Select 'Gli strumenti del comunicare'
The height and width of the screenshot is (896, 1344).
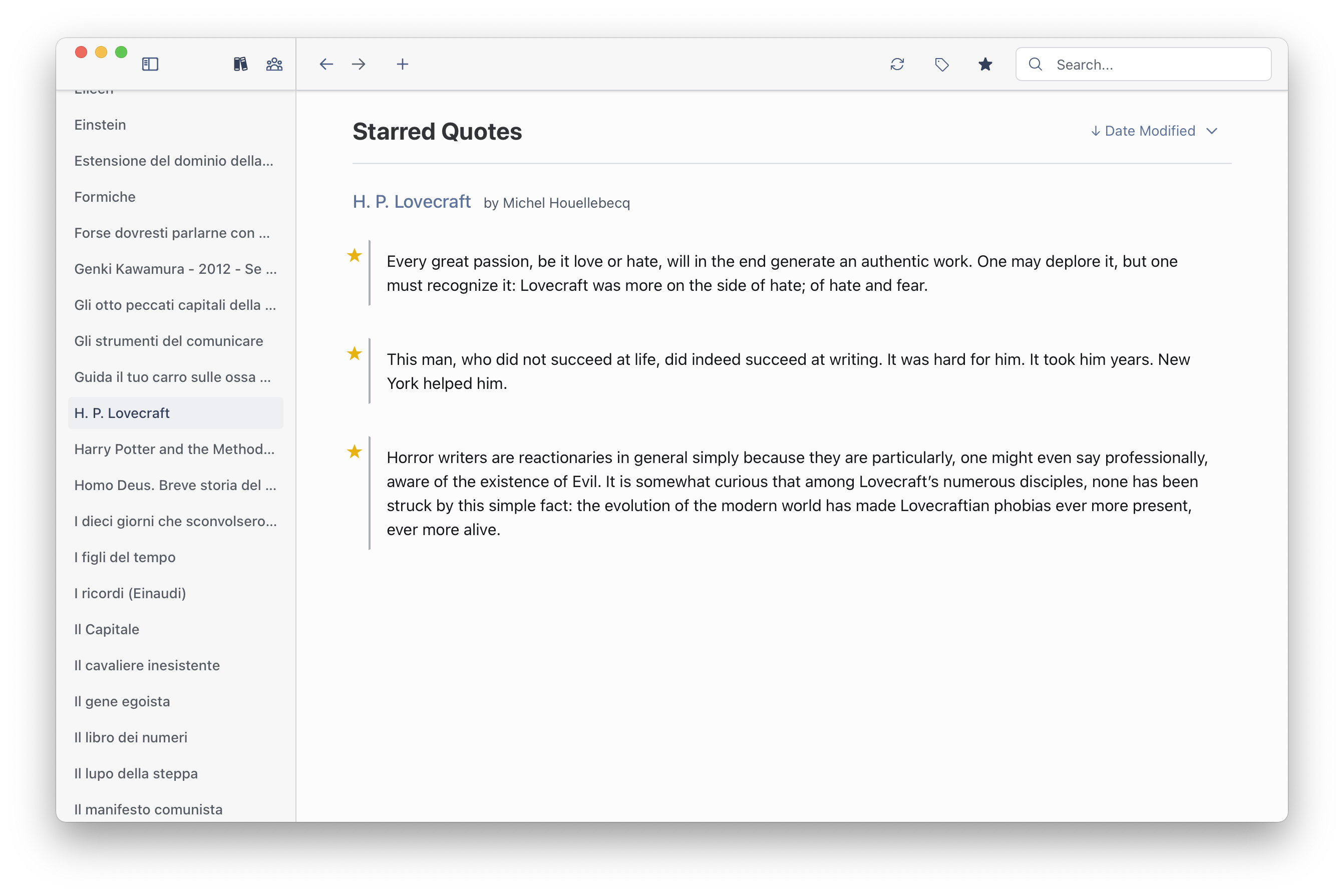click(x=175, y=340)
